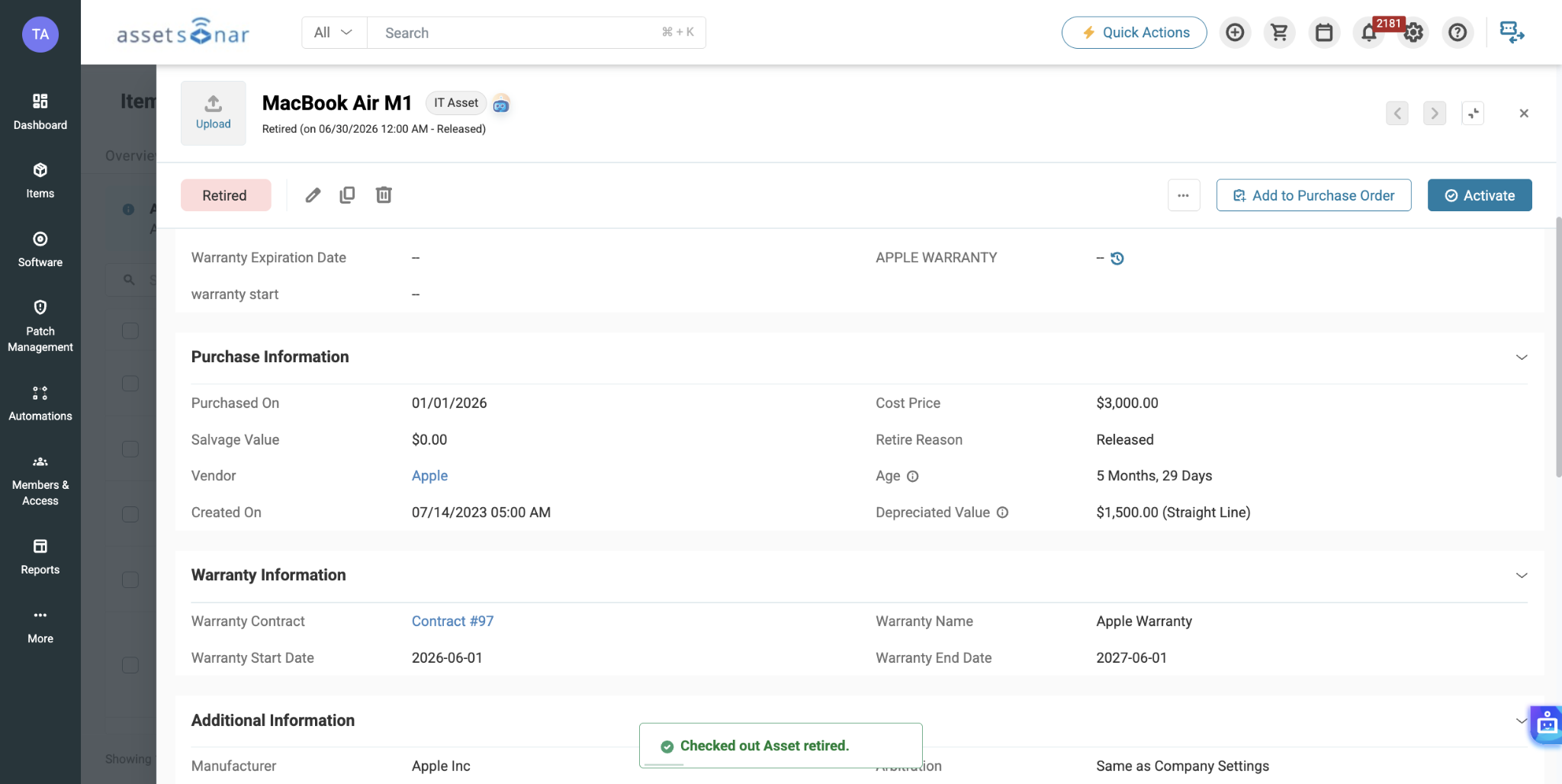Image resolution: width=1562 pixels, height=784 pixels.
Task: Click the chat transfer icon at top right
Action: point(1512,32)
